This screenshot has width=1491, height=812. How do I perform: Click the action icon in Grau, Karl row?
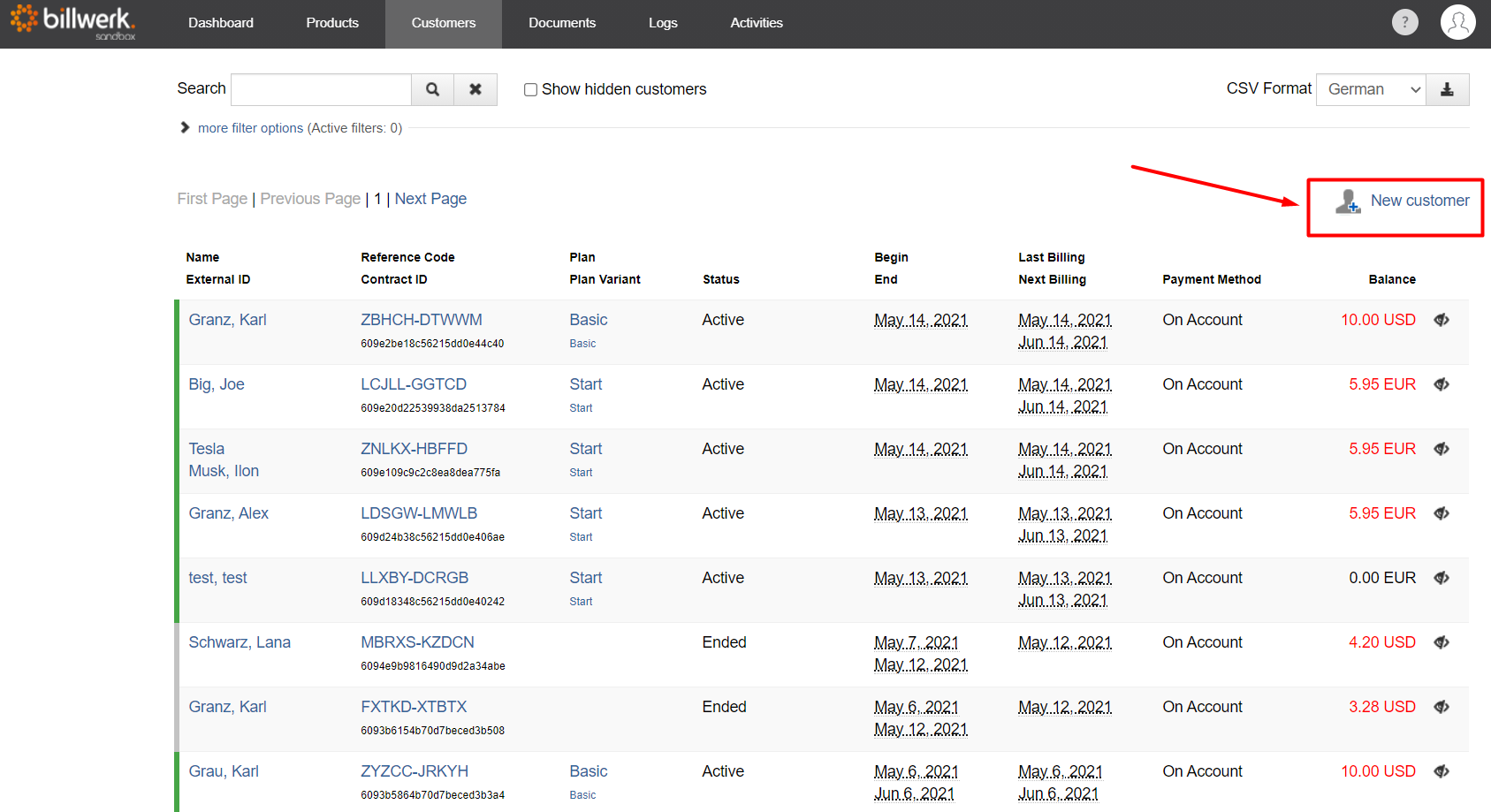(1442, 771)
